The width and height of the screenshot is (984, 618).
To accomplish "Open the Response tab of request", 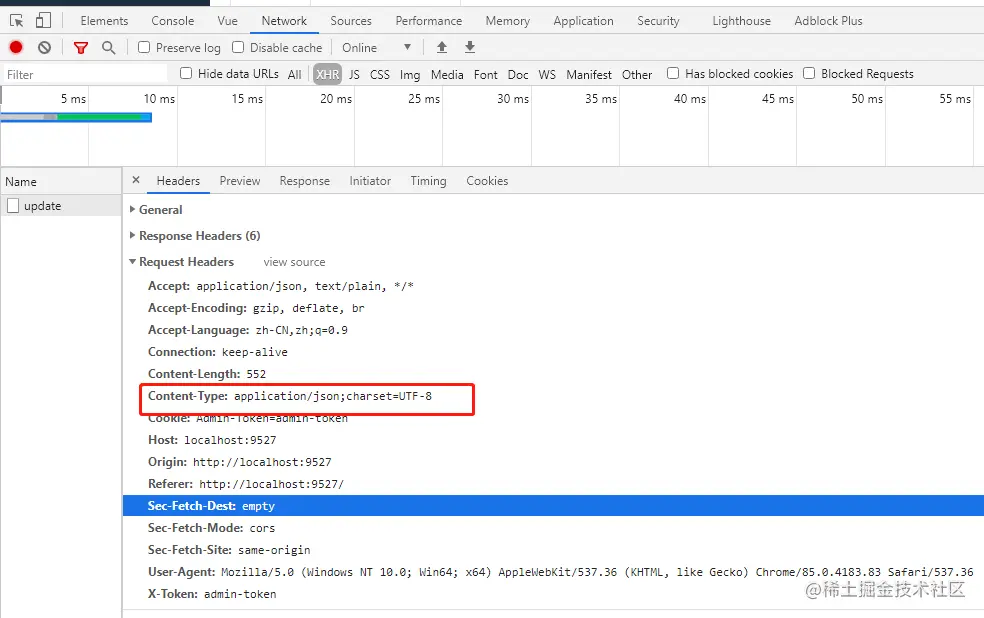I will 304,181.
